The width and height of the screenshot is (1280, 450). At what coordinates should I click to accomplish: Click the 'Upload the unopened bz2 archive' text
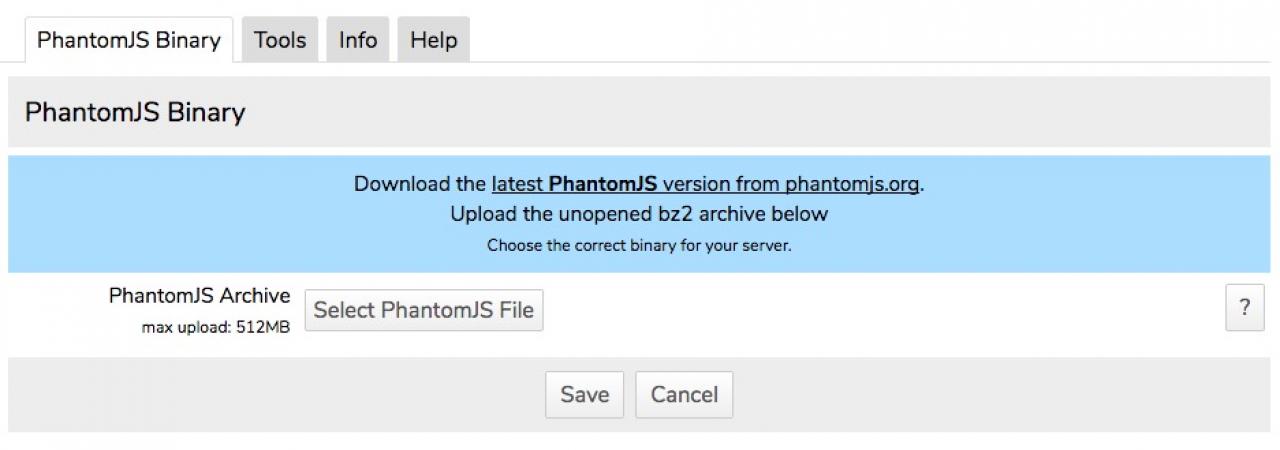pos(639,214)
